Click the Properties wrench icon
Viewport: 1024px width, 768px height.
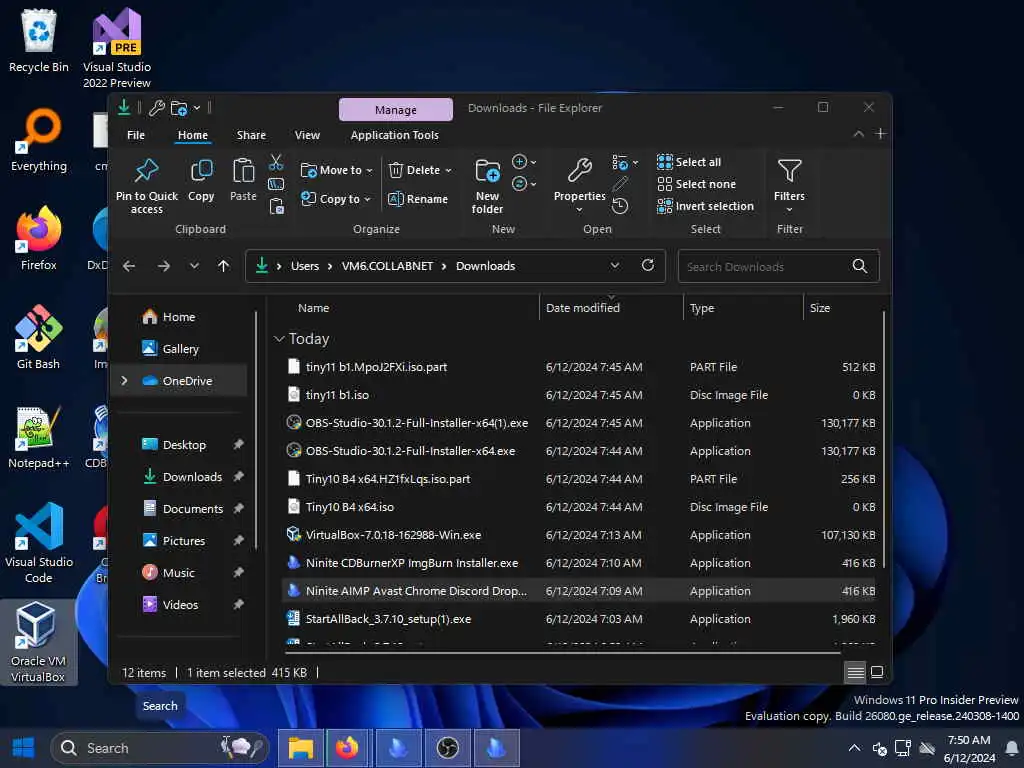coord(579,170)
